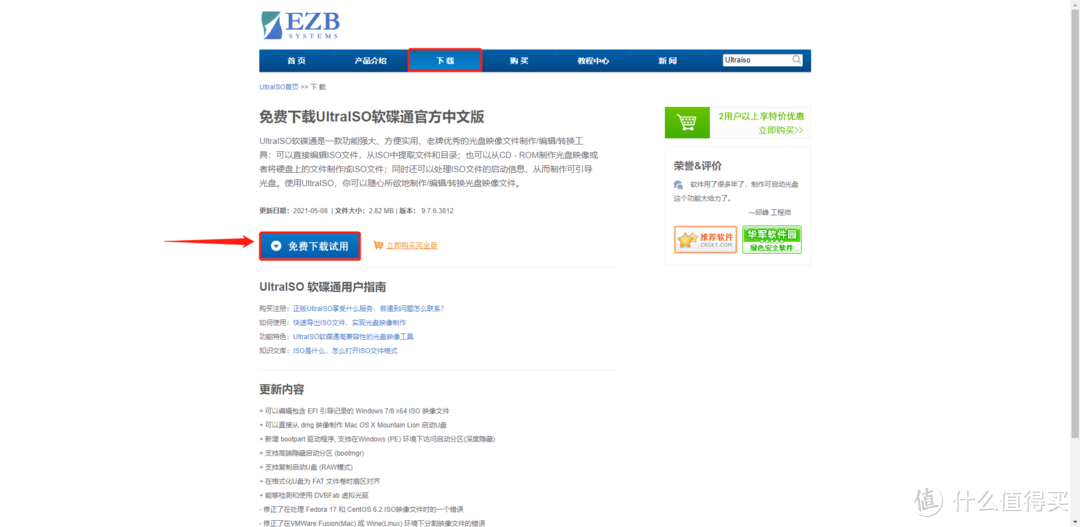The image size is (1080, 527).
Task: Click the 2用户以上享特价优惠 promo text
Action: pos(761,116)
